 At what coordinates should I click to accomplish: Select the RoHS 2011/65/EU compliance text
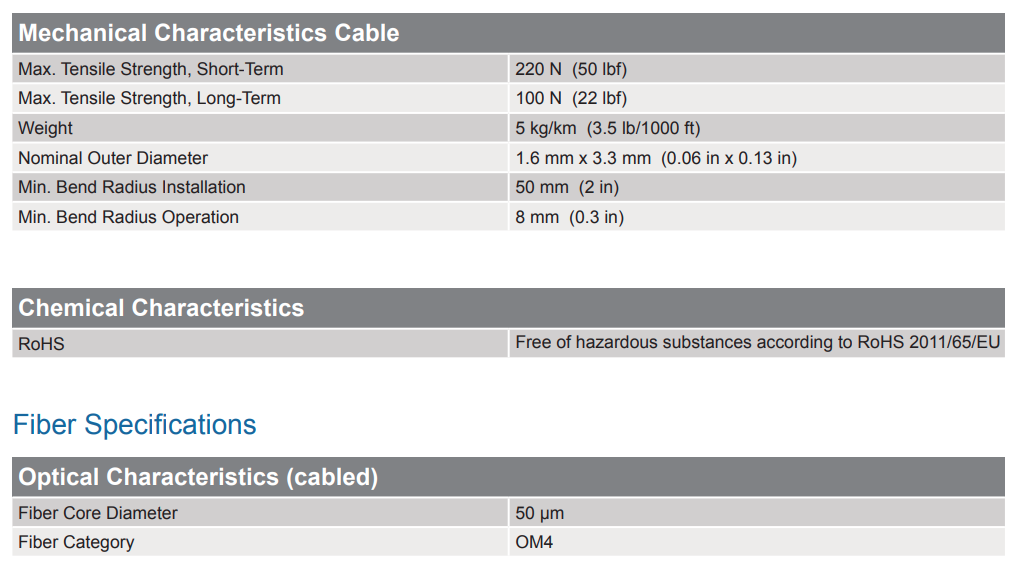coord(757,342)
